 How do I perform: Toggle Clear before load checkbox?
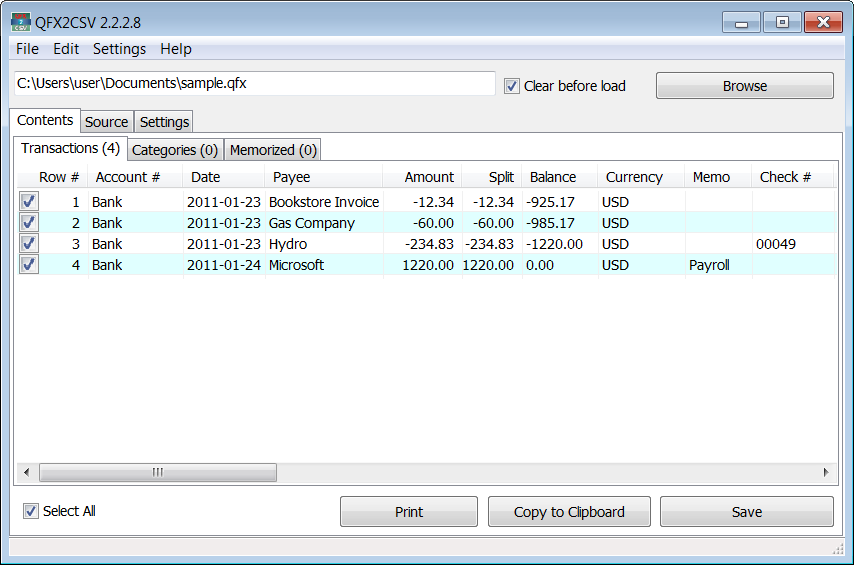[511, 86]
